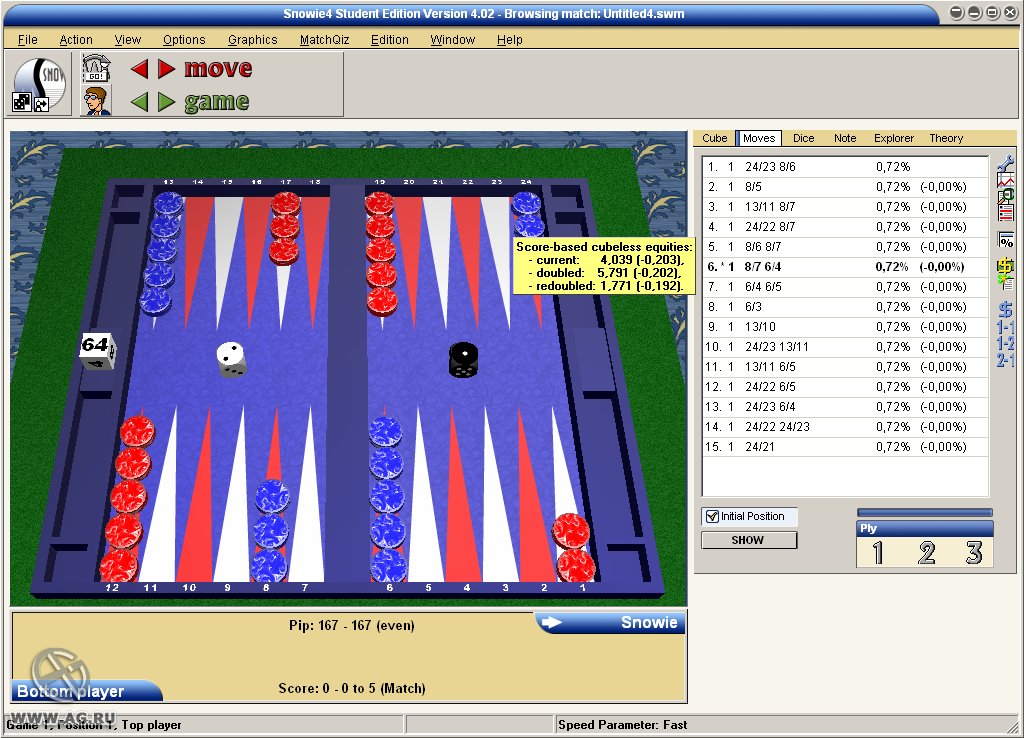Screen dimensions: 1024x738
Task: Select move row 8 '6/3'
Action: pyautogui.click(x=845, y=307)
